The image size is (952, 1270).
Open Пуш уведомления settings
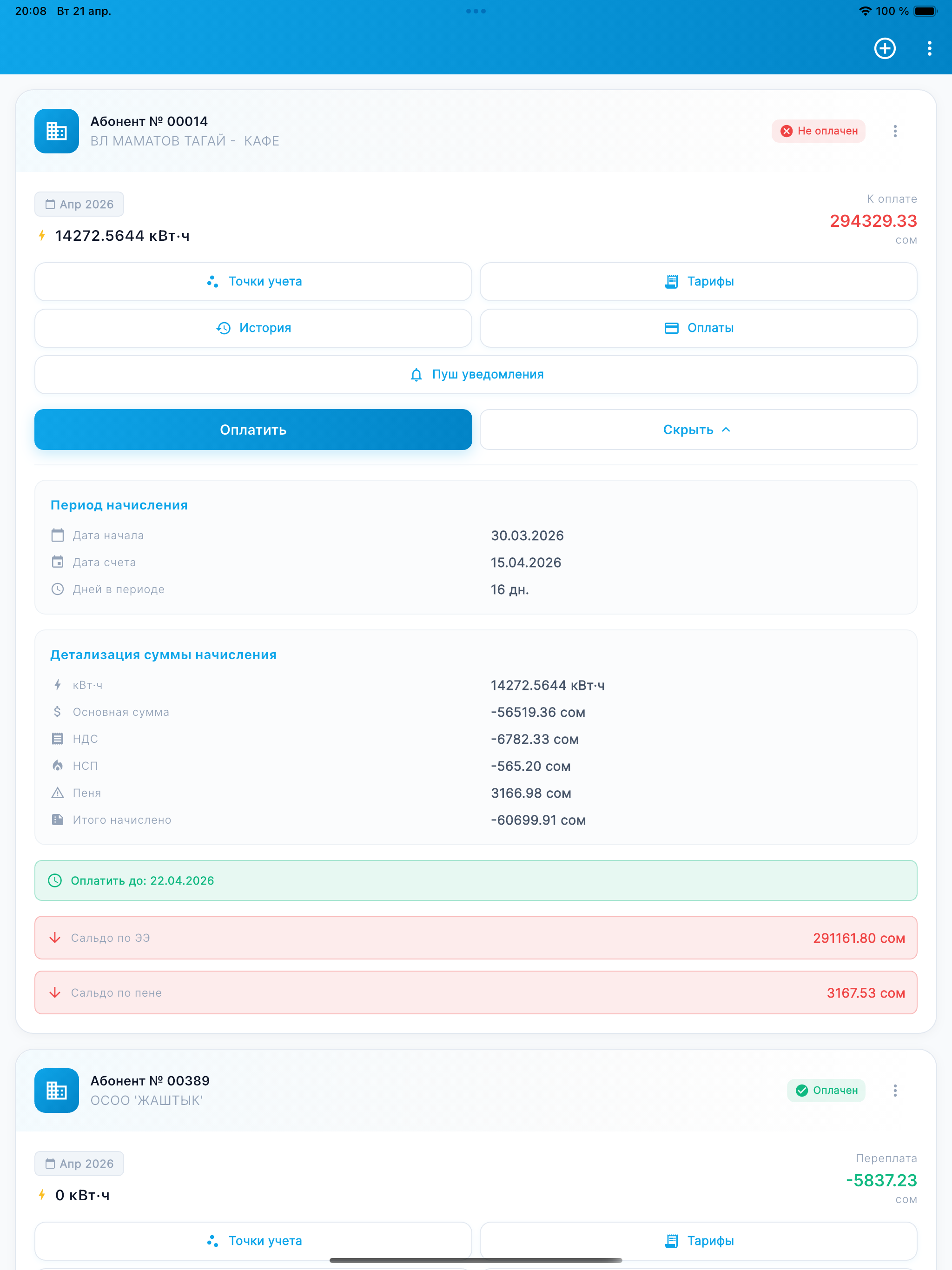pos(476,374)
